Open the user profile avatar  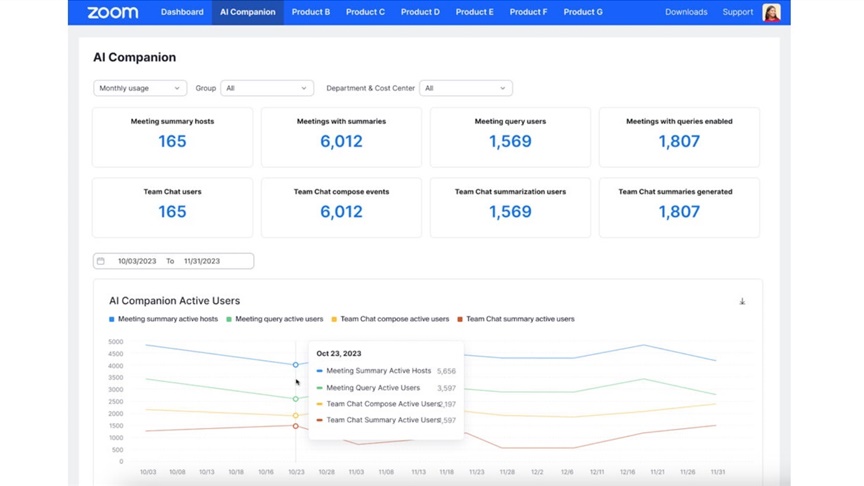click(771, 12)
